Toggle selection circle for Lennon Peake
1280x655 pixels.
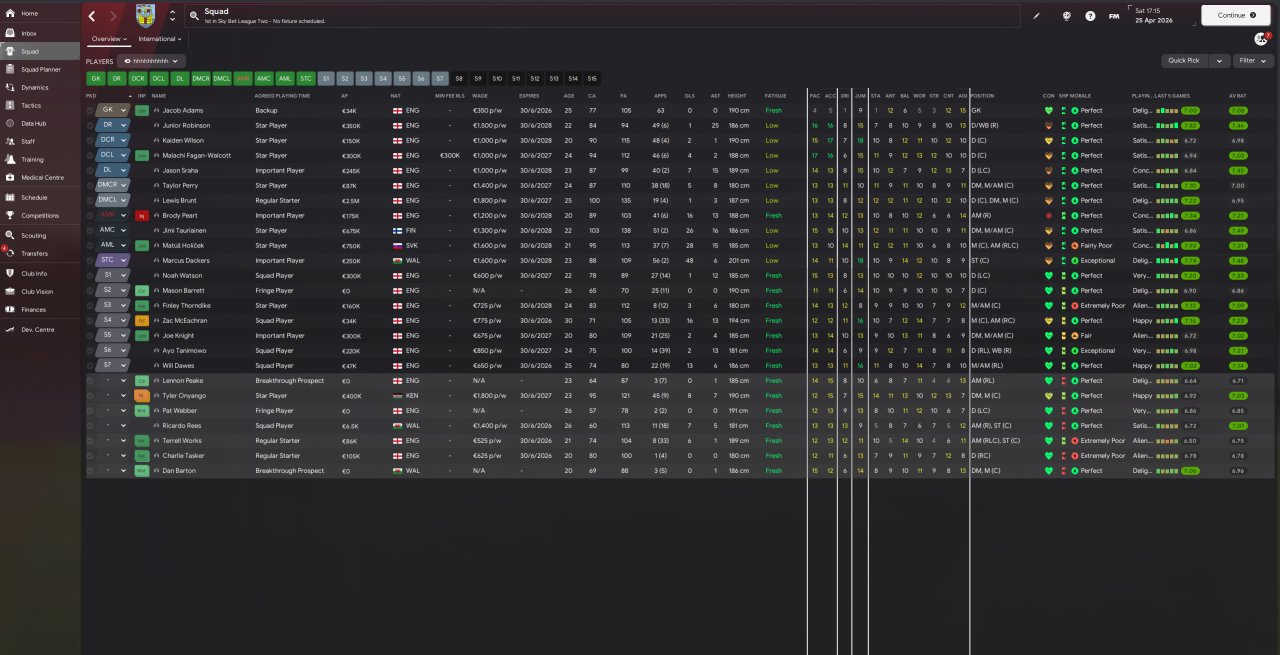90,381
